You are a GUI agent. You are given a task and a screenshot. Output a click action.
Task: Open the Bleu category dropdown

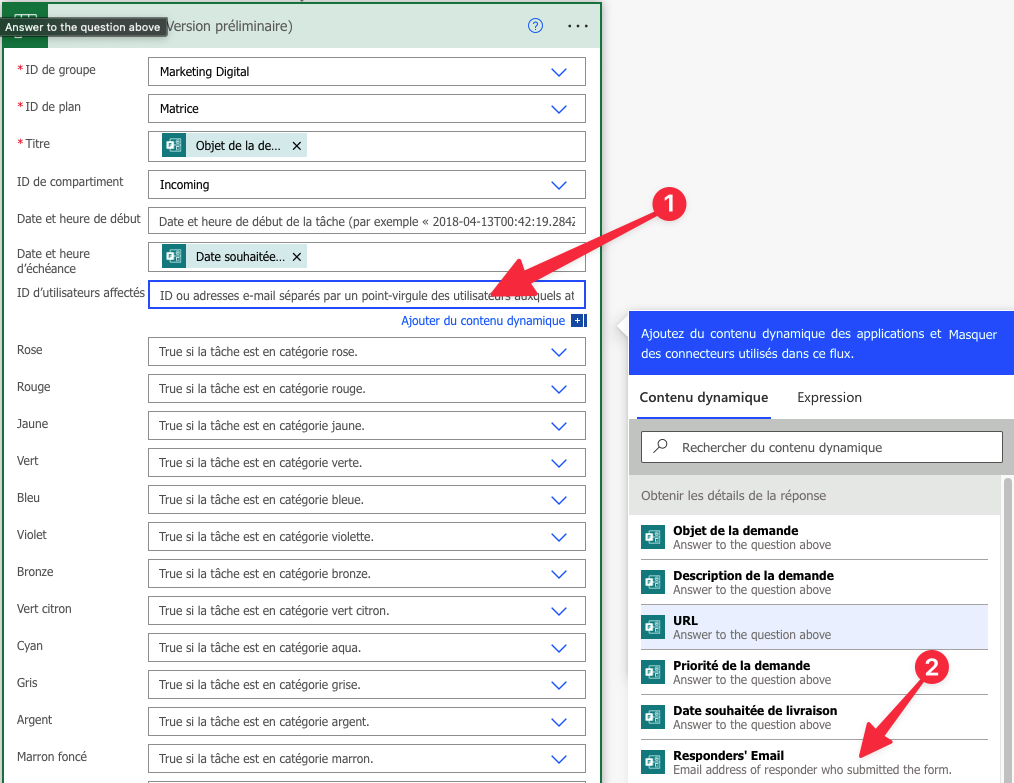click(x=559, y=500)
